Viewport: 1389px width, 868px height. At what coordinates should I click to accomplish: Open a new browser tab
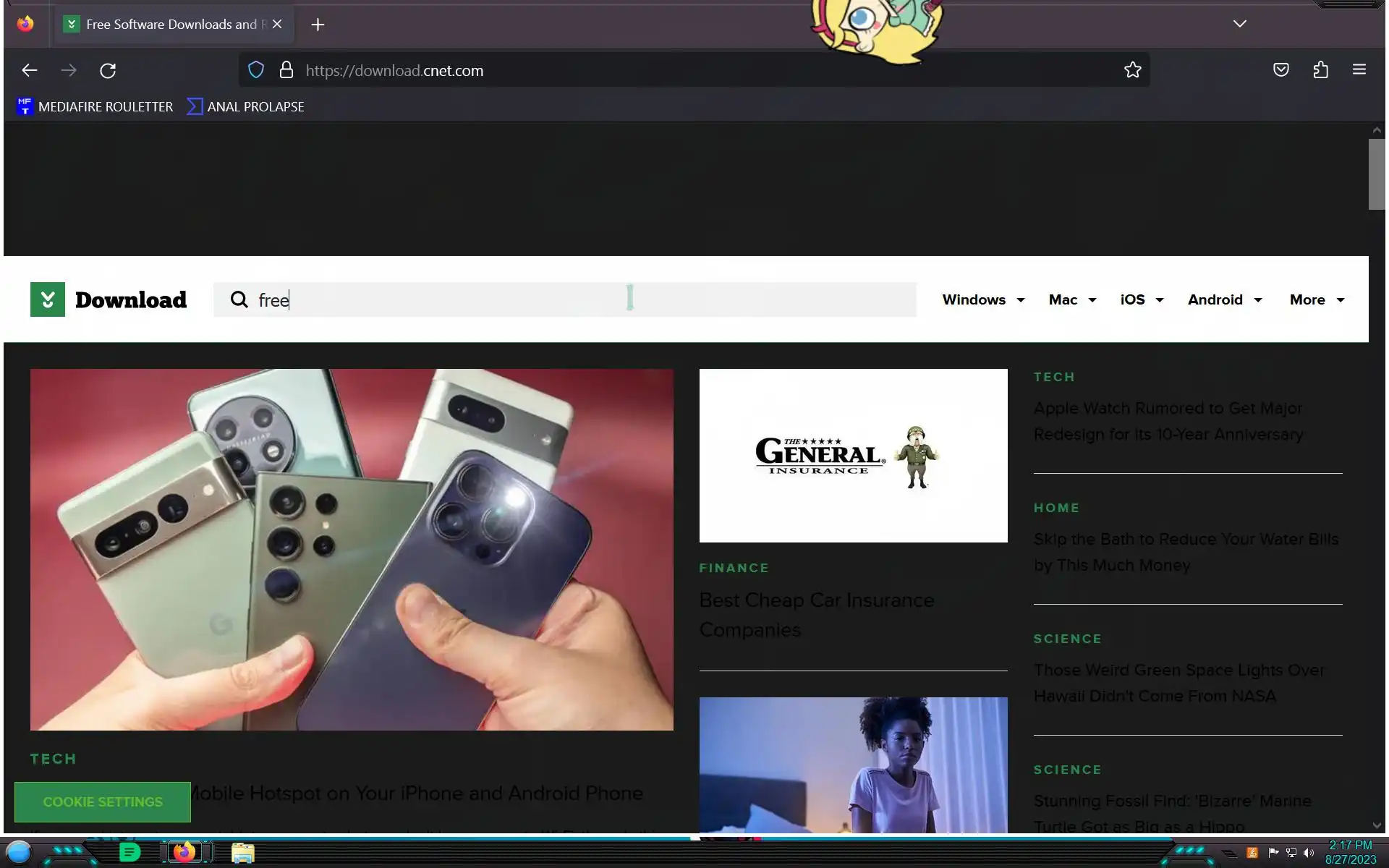(x=318, y=25)
